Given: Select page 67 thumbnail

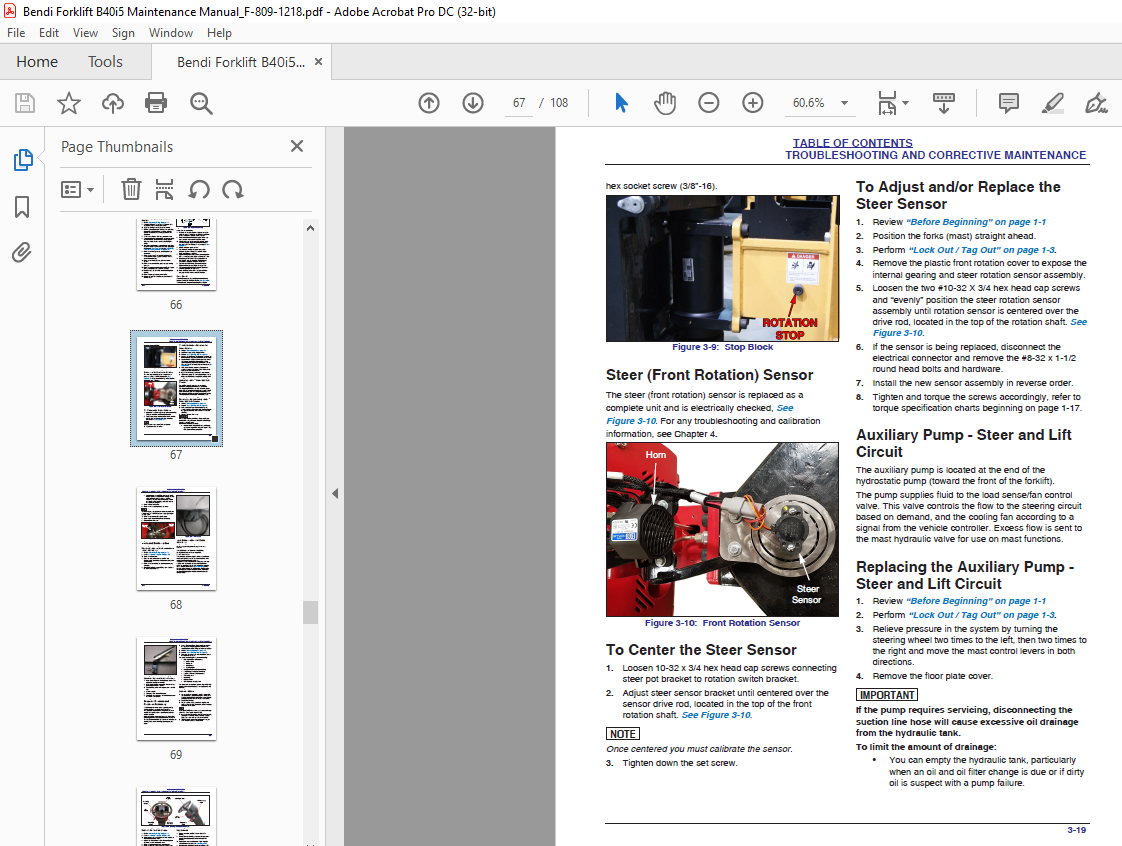Looking at the screenshot, I should [176, 388].
